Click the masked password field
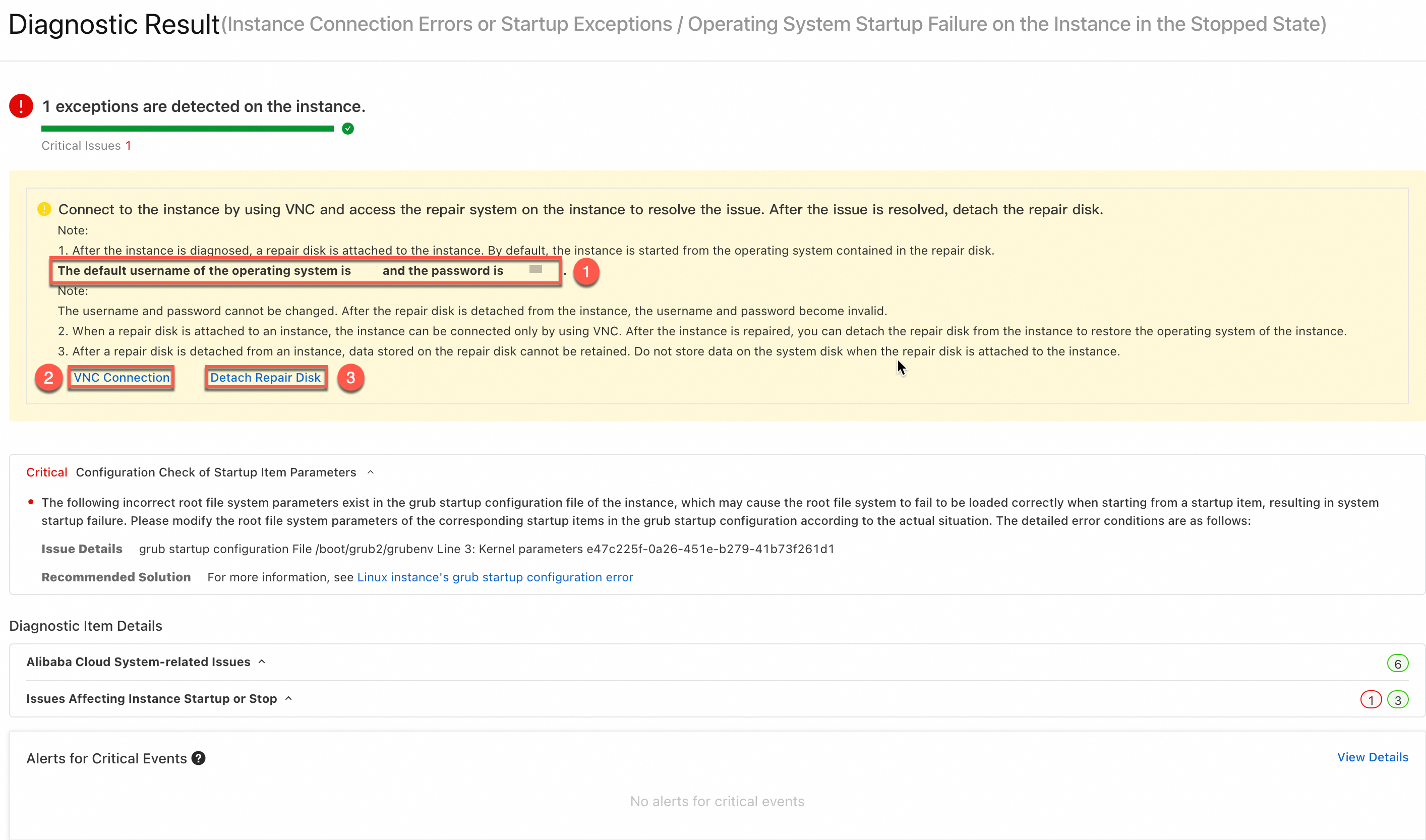The width and height of the screenshot is (1426, 840). coord(535,269)
